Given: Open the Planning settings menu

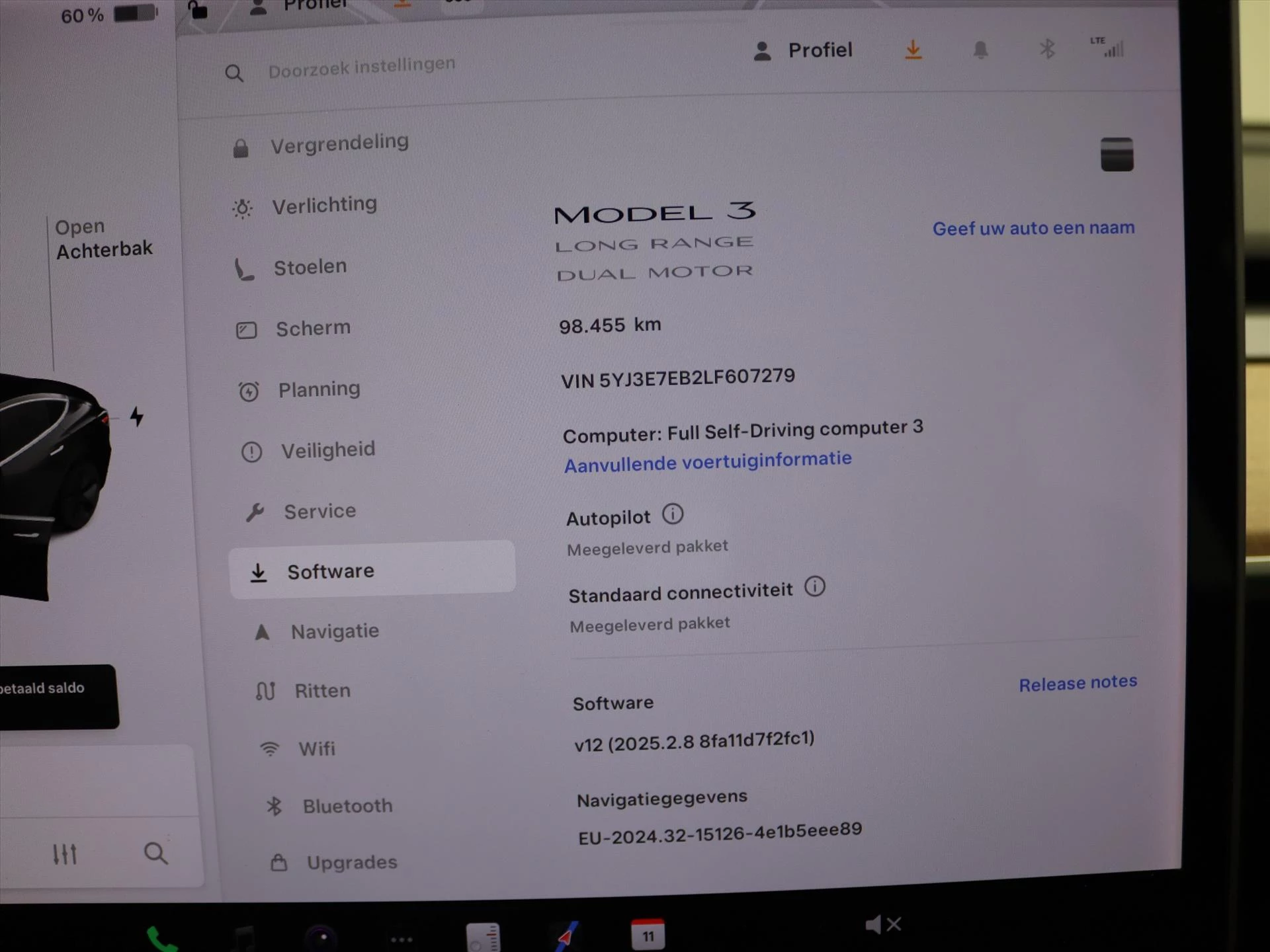Looking at the screenshot, I should tap(300, 390).
